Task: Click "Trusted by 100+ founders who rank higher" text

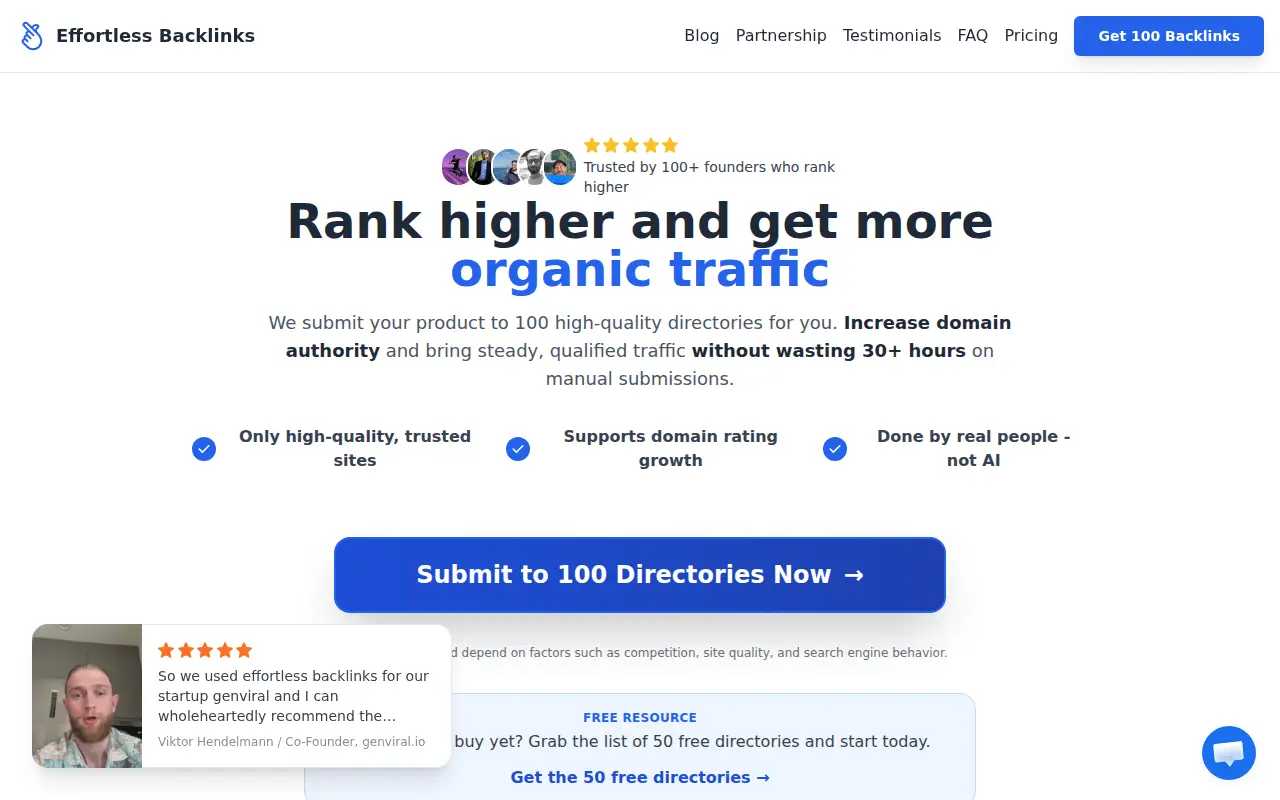Action: click(x=710, y=177)
